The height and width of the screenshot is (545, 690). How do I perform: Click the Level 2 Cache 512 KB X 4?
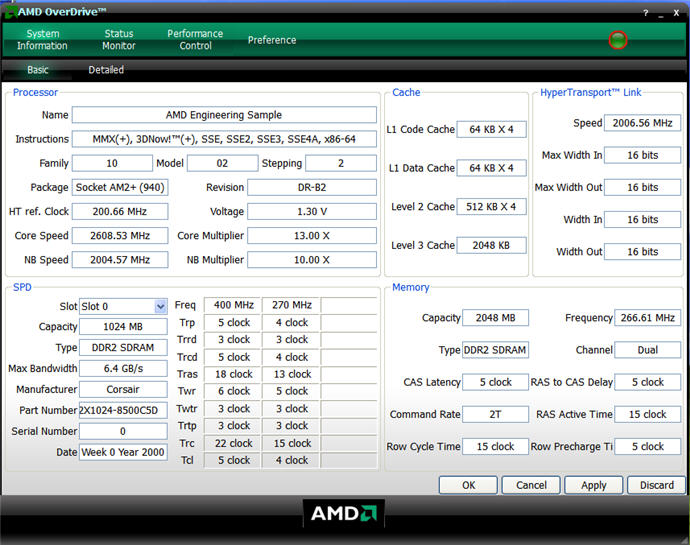(492, 206)
